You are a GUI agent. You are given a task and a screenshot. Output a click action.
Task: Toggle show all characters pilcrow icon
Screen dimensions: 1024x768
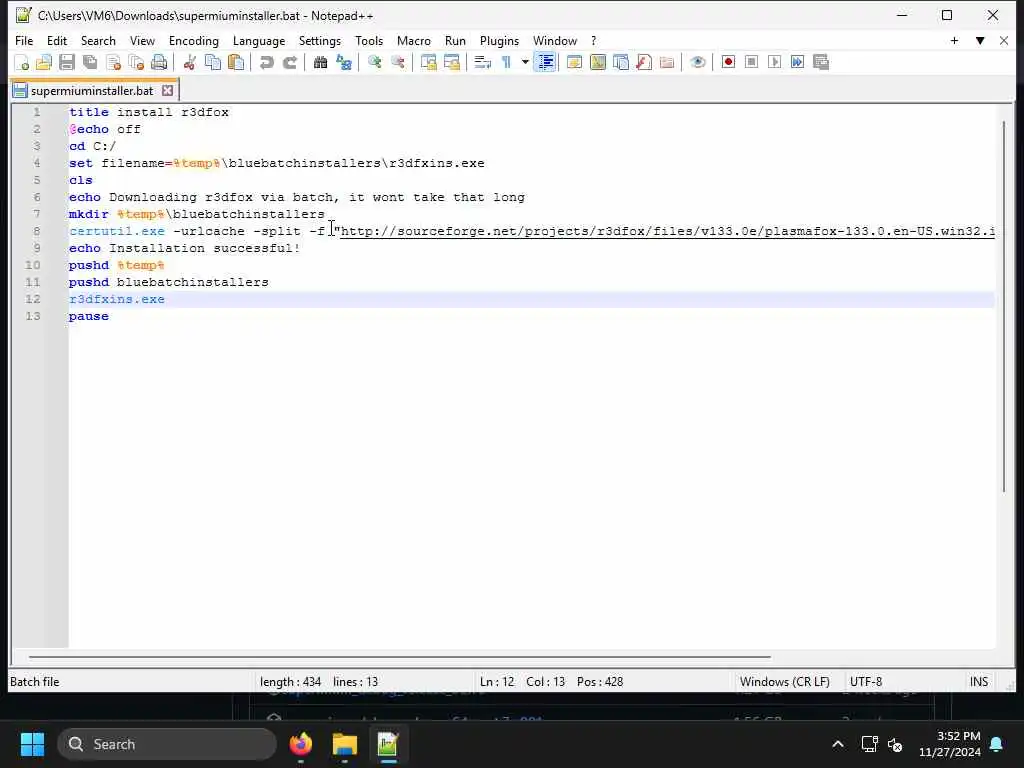coord(506,63)
